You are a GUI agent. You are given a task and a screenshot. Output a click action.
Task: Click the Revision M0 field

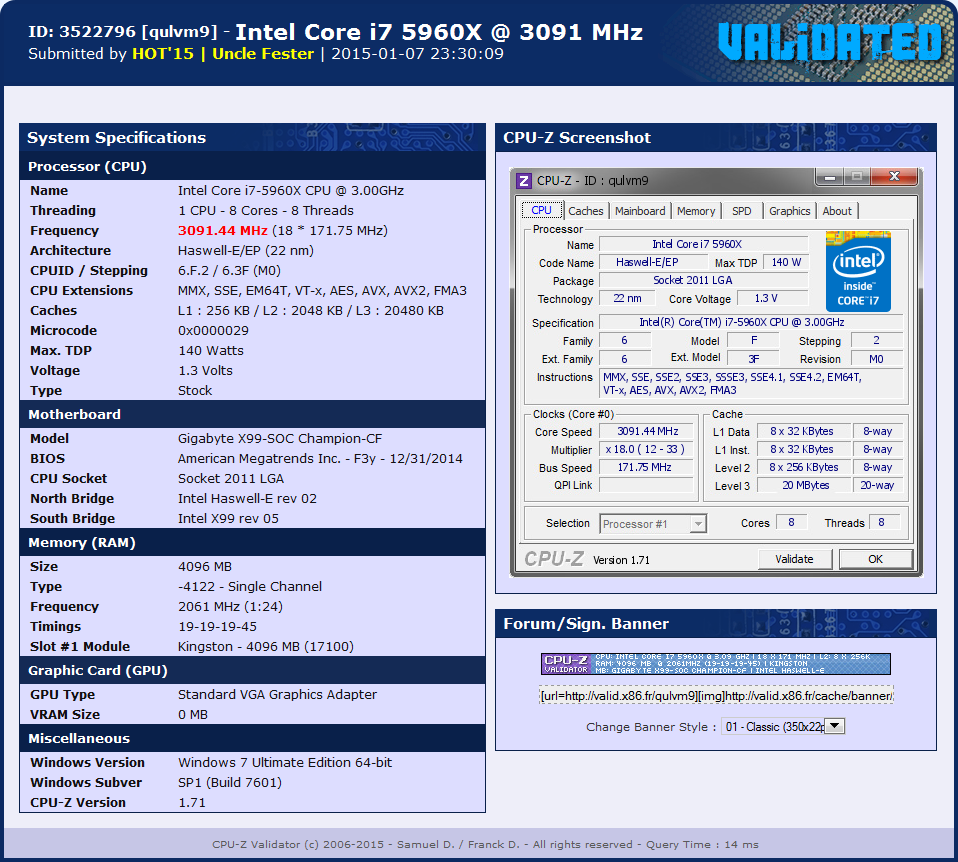click(876, 359)
